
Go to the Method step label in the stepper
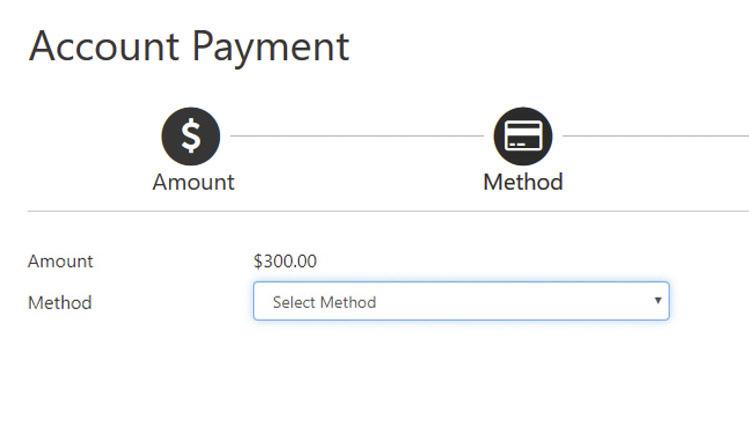coord(523,182)
